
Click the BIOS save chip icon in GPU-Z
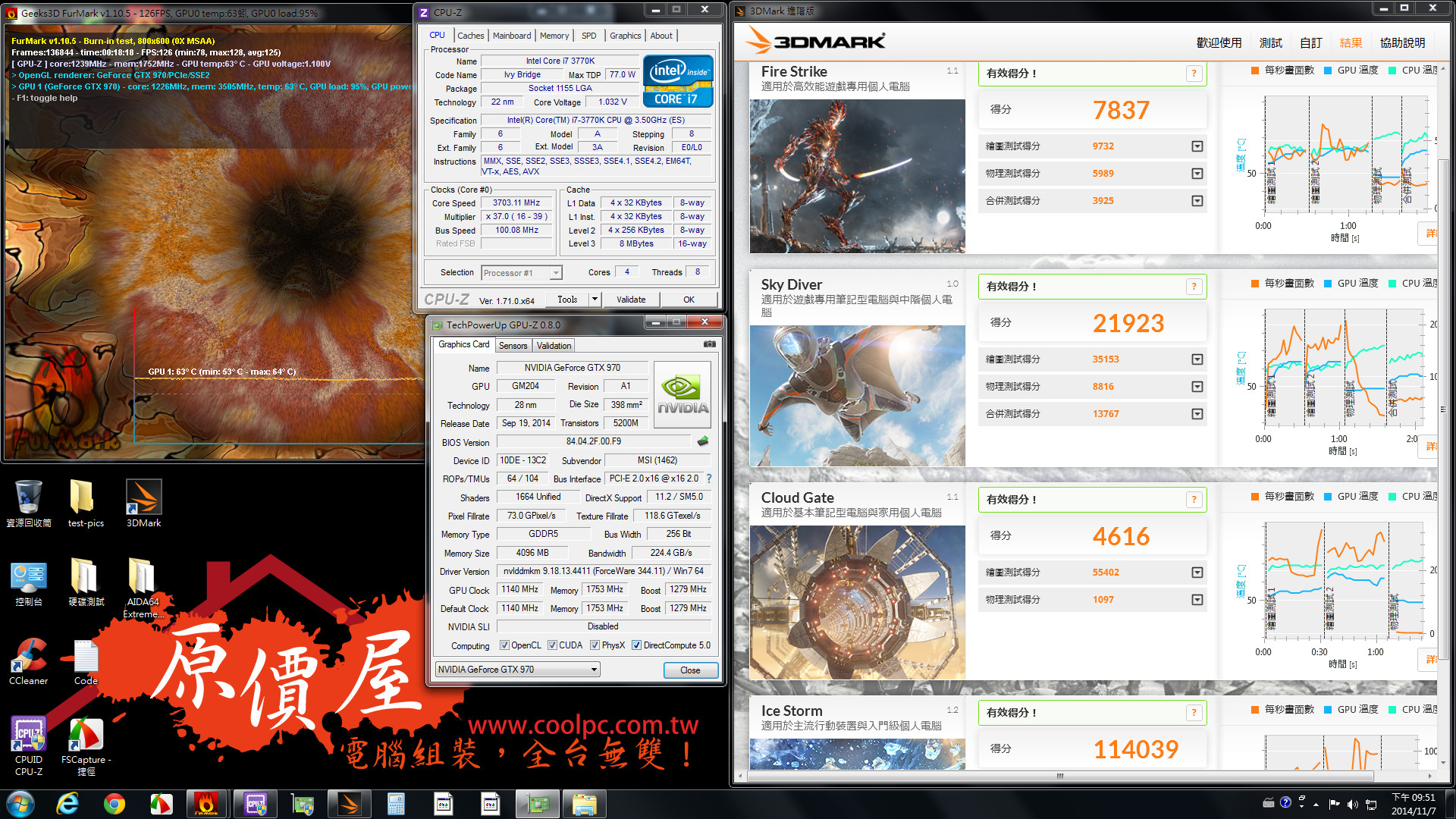[703, 441]
